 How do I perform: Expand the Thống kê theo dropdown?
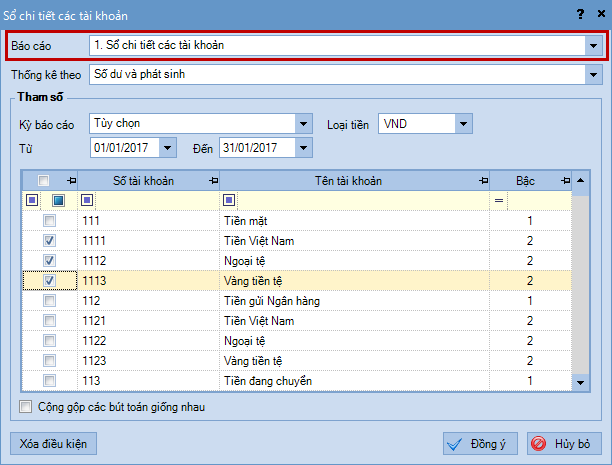pos(593,75)
